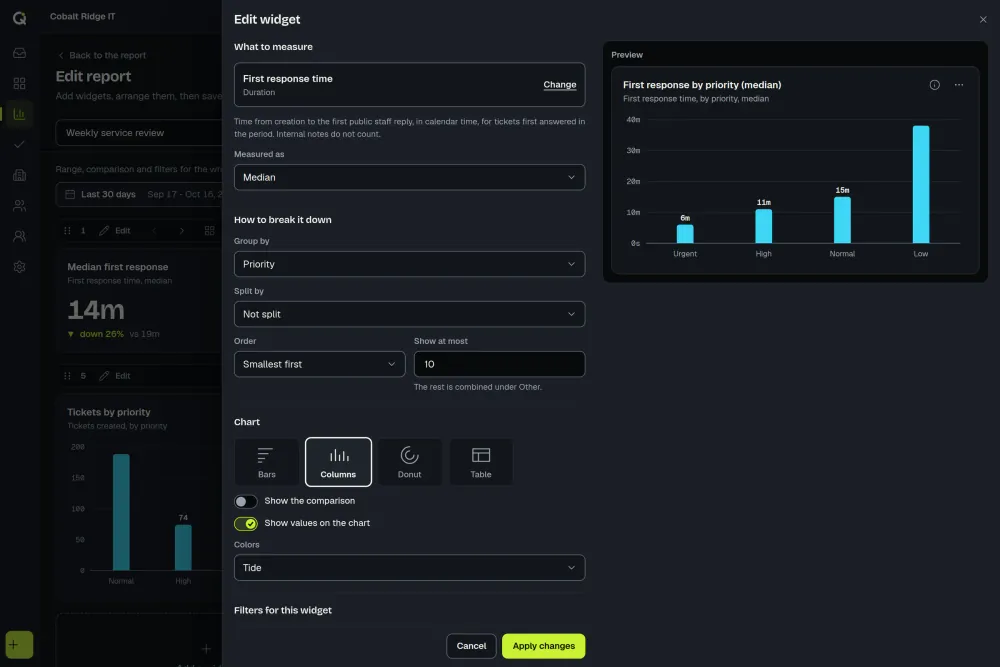Close the Edit widget panel
This screenshot has width=1000, height=667.
[x=983, y=20]
